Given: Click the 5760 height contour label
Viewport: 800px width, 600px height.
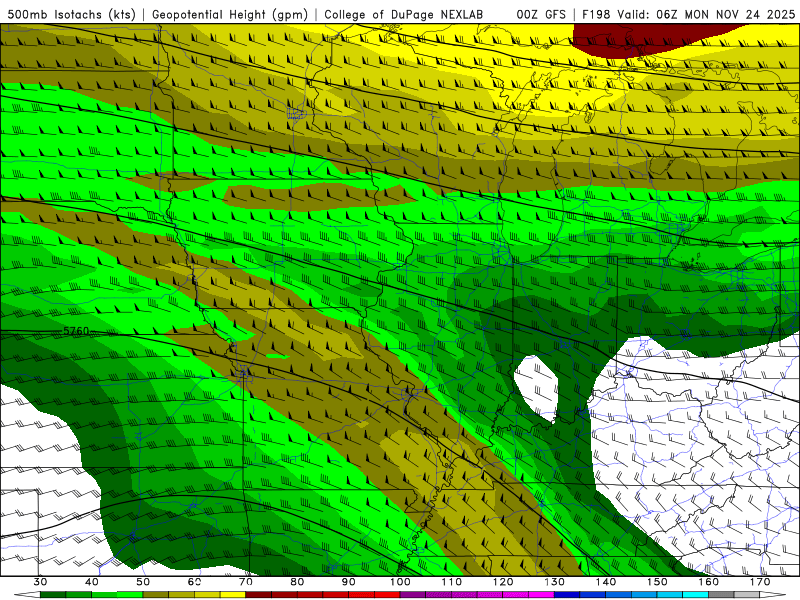Looking at the screenshot, I should [76, 331].
